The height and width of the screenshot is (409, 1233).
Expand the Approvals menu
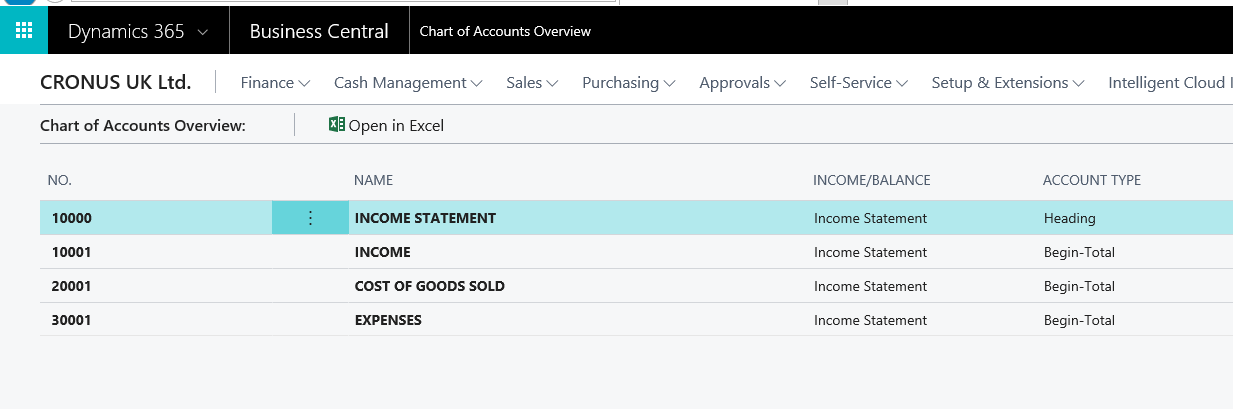tap(742, 83)
